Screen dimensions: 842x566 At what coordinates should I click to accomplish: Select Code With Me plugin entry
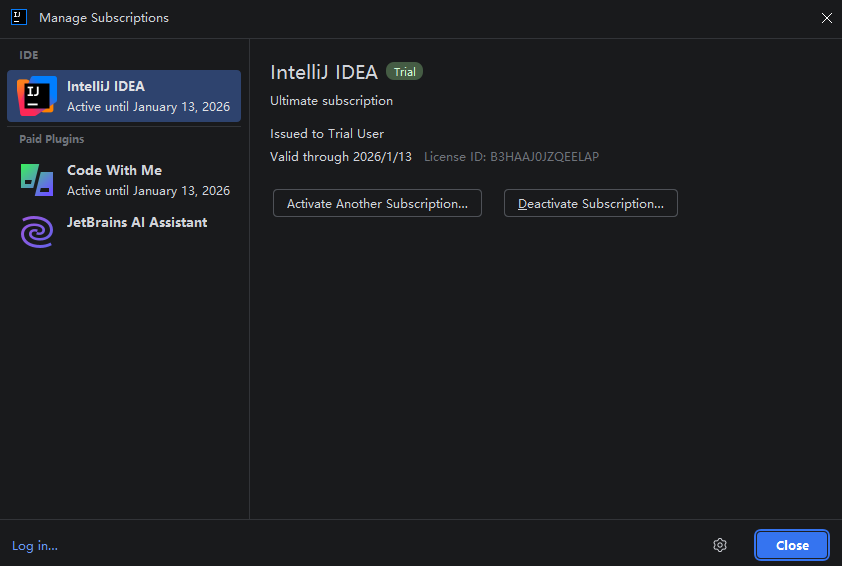[124, 180]
